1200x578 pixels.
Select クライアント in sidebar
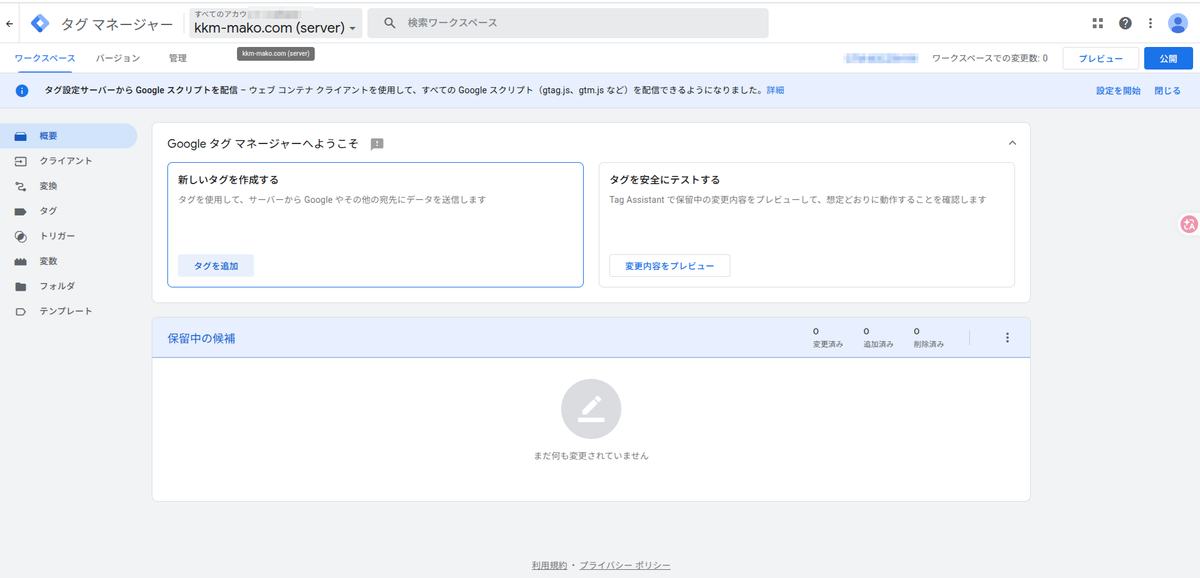click(68, 161)
